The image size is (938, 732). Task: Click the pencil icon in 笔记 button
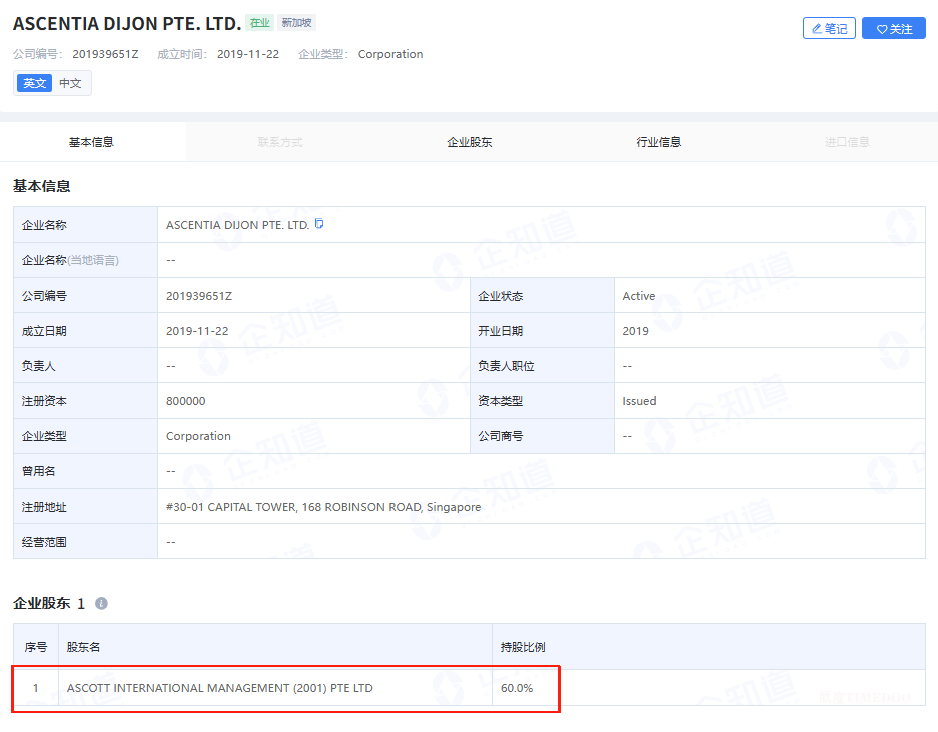pyautogui.click(x=817, y=29)
